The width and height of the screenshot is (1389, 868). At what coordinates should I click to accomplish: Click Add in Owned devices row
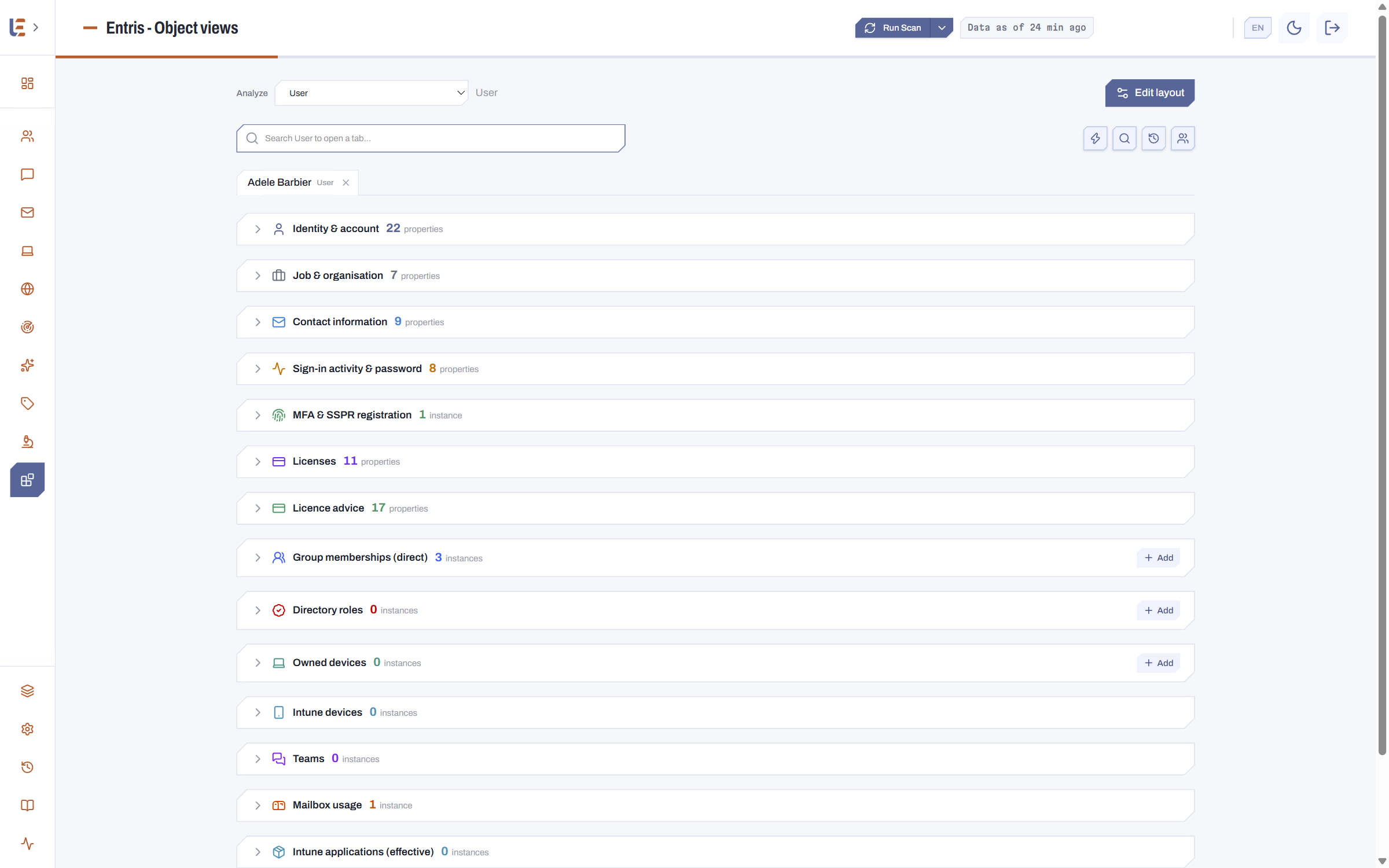tap(1159, 663)
